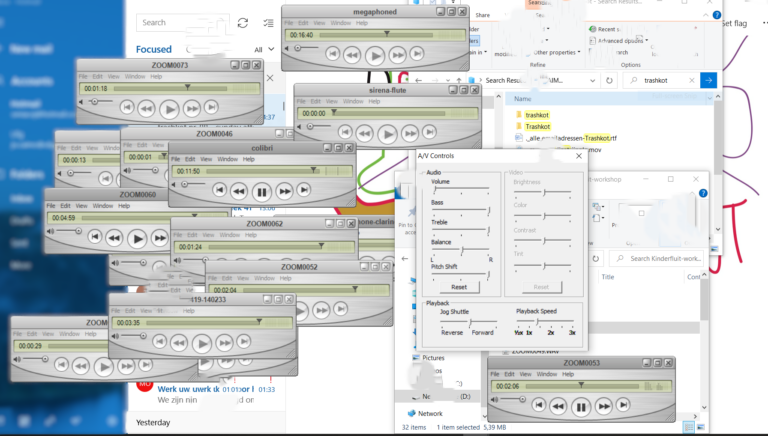Open Help menu in ZOOM0053 player
Image resolution: width=768 pixels, height=436 pixels.
(x=568, y=374)
